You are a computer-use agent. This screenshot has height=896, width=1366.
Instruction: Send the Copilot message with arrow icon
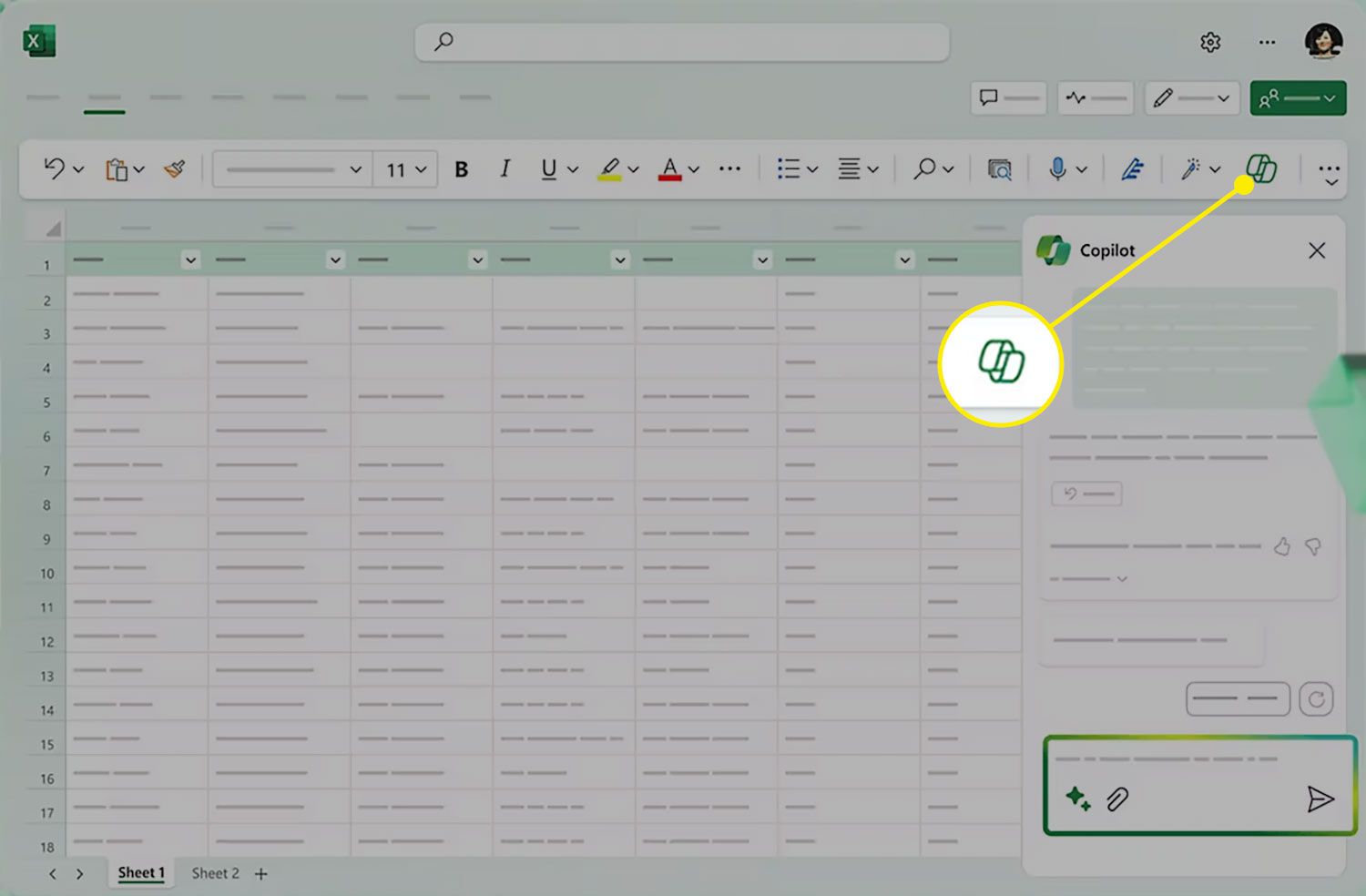(x=1320, y=799)
